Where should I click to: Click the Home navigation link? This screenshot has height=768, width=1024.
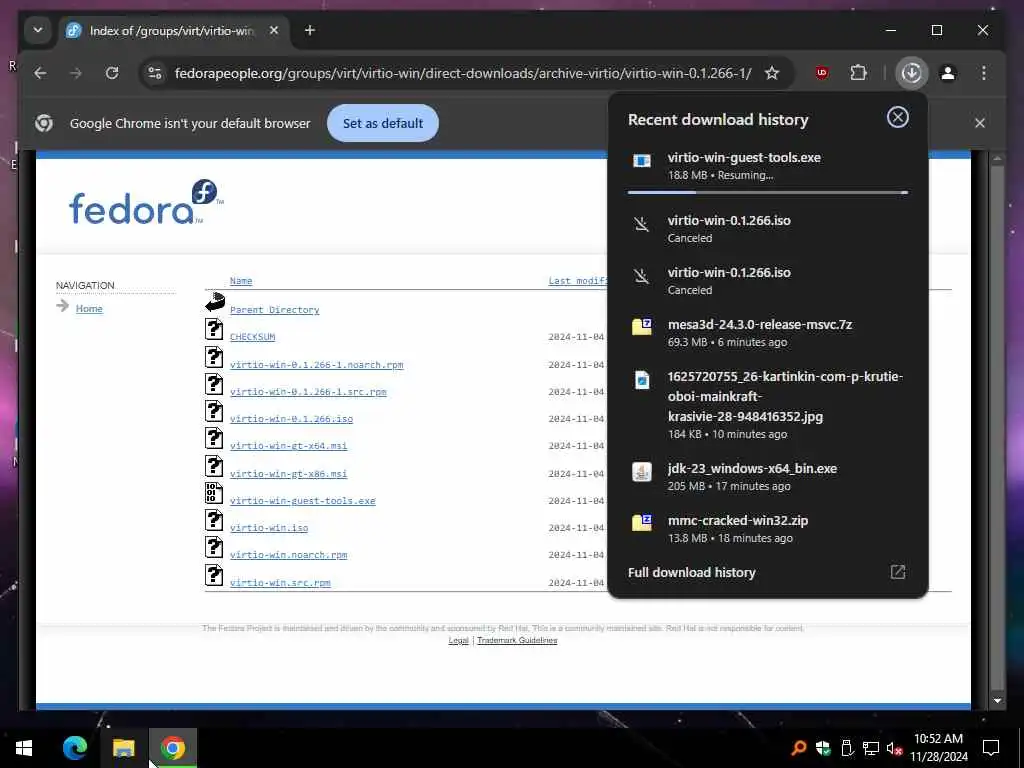(89, 309)
